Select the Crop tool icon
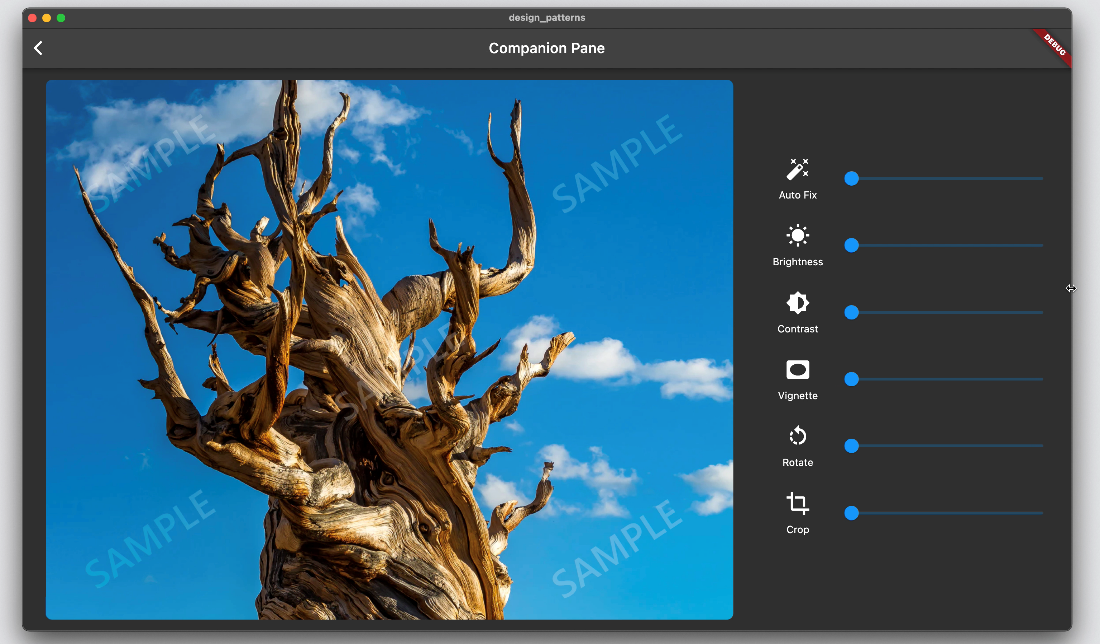This screenshot has height=644, width=1100. (797, 503)
